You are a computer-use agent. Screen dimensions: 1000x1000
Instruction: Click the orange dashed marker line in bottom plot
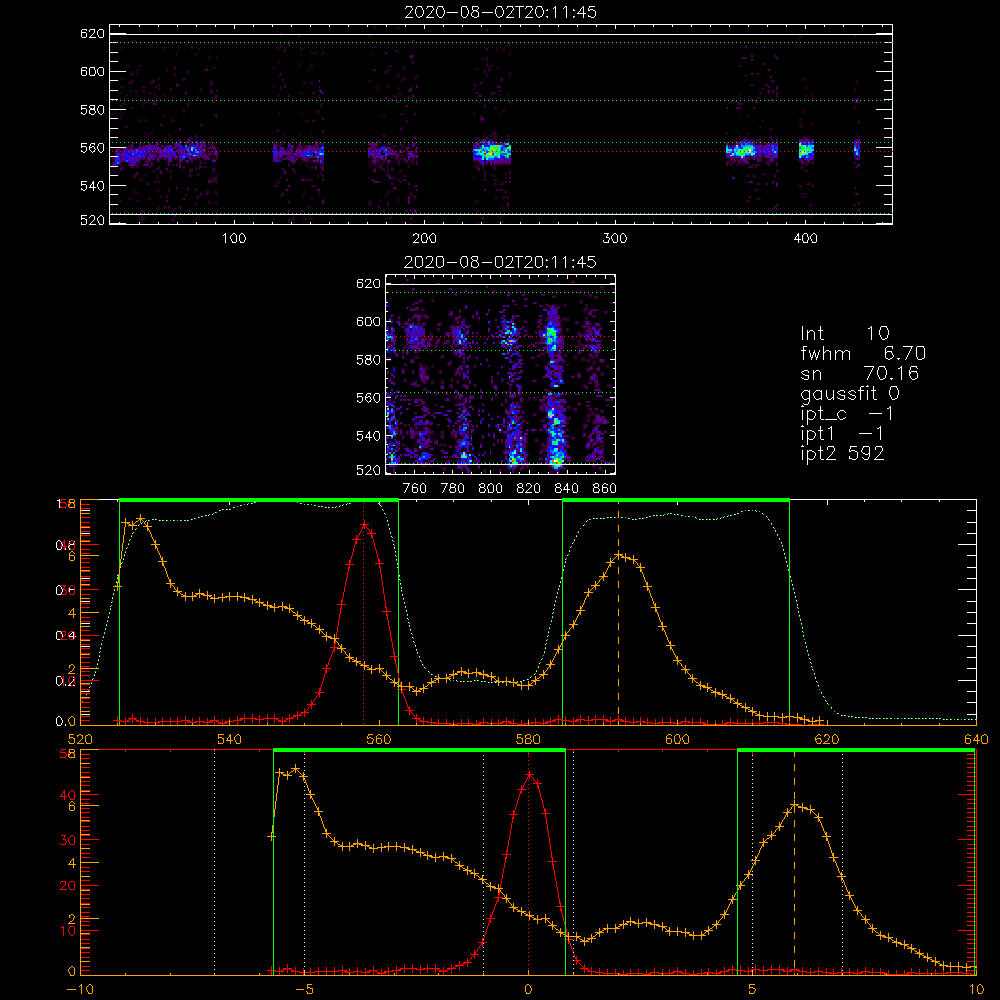coord(794,862)
